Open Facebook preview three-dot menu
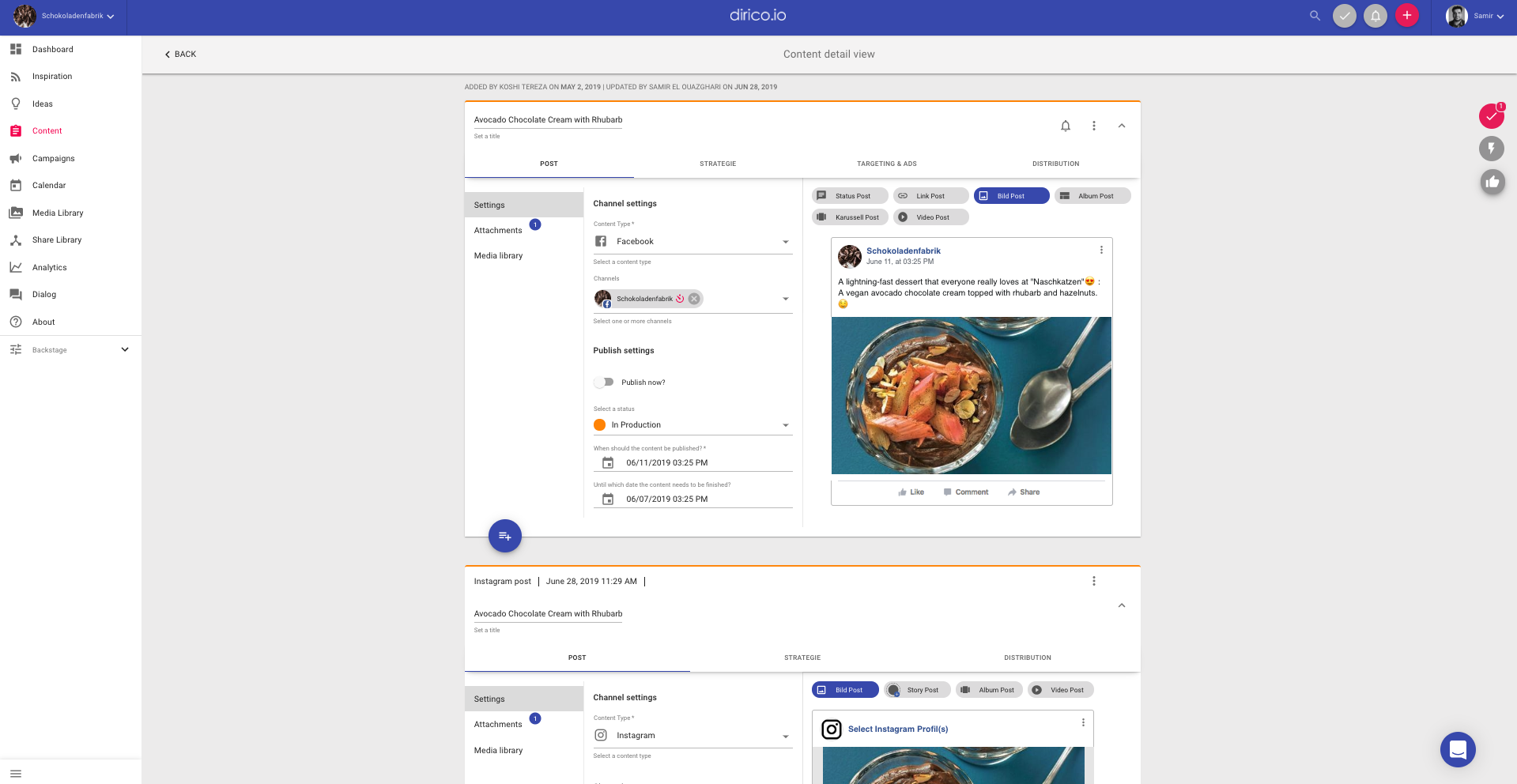This screenshot has height=784, width=1517. (x=1101, y=250)
